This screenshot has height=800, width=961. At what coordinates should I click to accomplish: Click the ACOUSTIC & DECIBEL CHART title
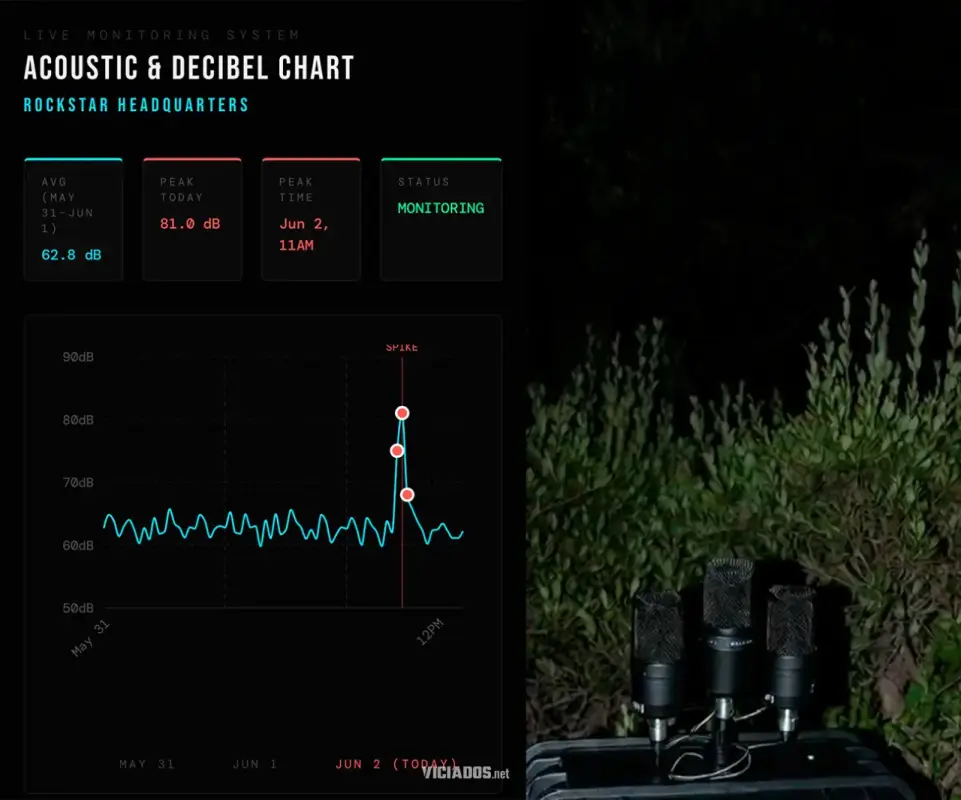tap(189, 67)
